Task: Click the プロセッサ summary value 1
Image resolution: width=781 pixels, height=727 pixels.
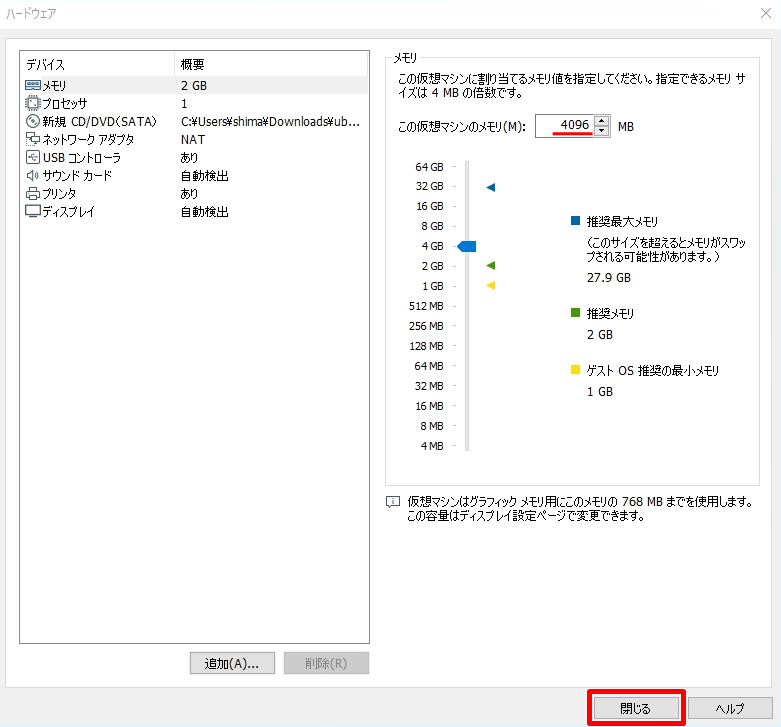Action: pyautogui.click(x=184, y=104)
